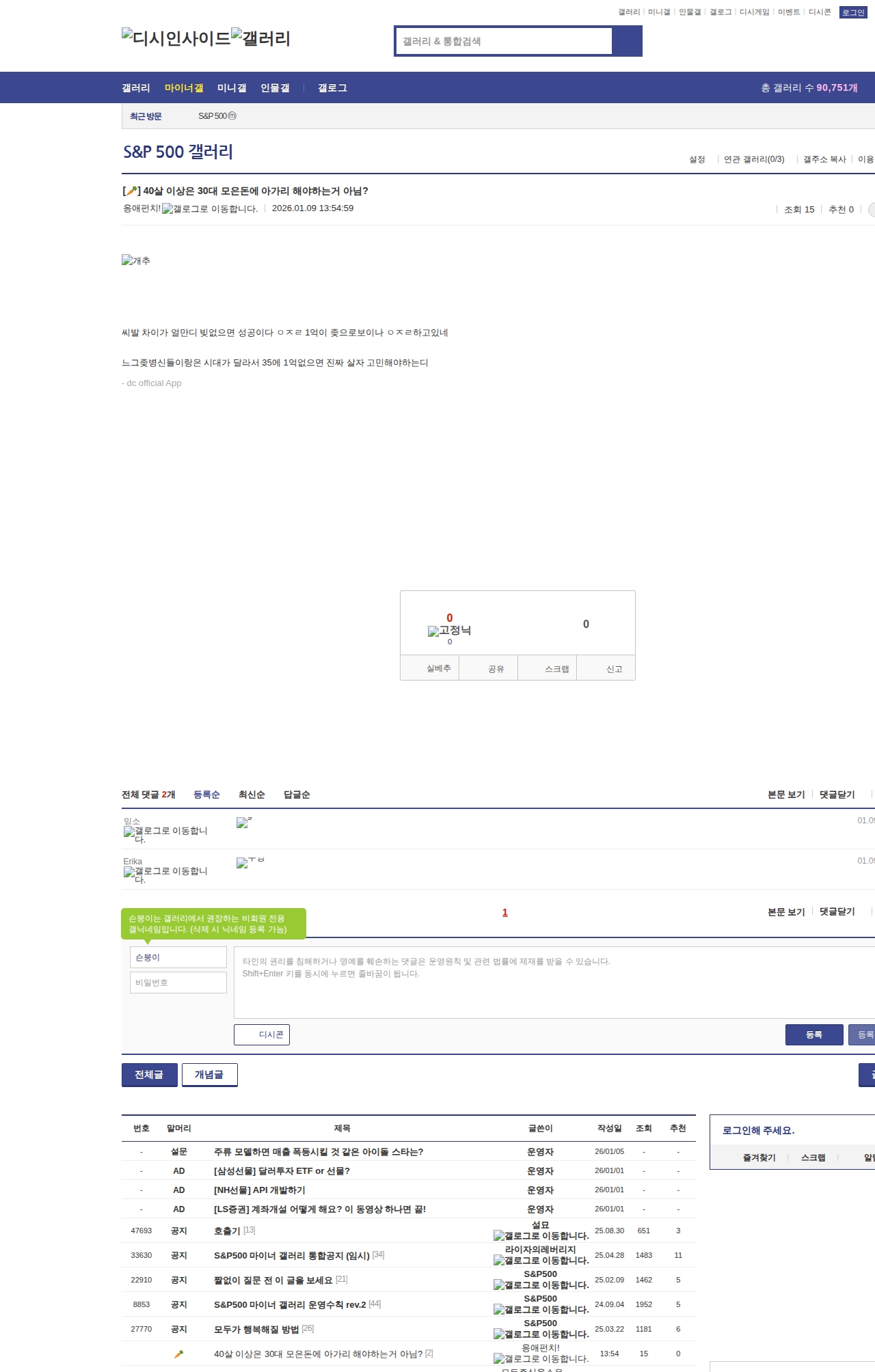Open Erika's gallog icon in the comments
The image size is (875, 1372).
tap(165, 875)
